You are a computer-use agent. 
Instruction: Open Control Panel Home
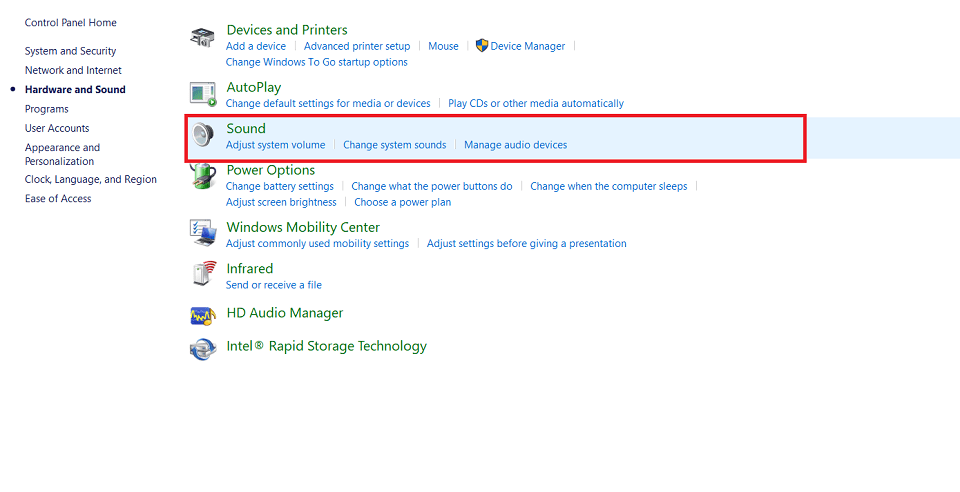(70, 23)
